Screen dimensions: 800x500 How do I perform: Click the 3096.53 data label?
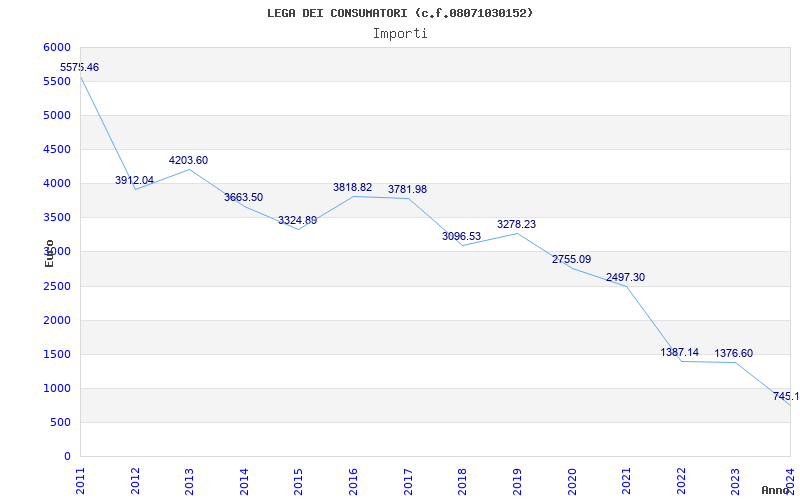461,236
